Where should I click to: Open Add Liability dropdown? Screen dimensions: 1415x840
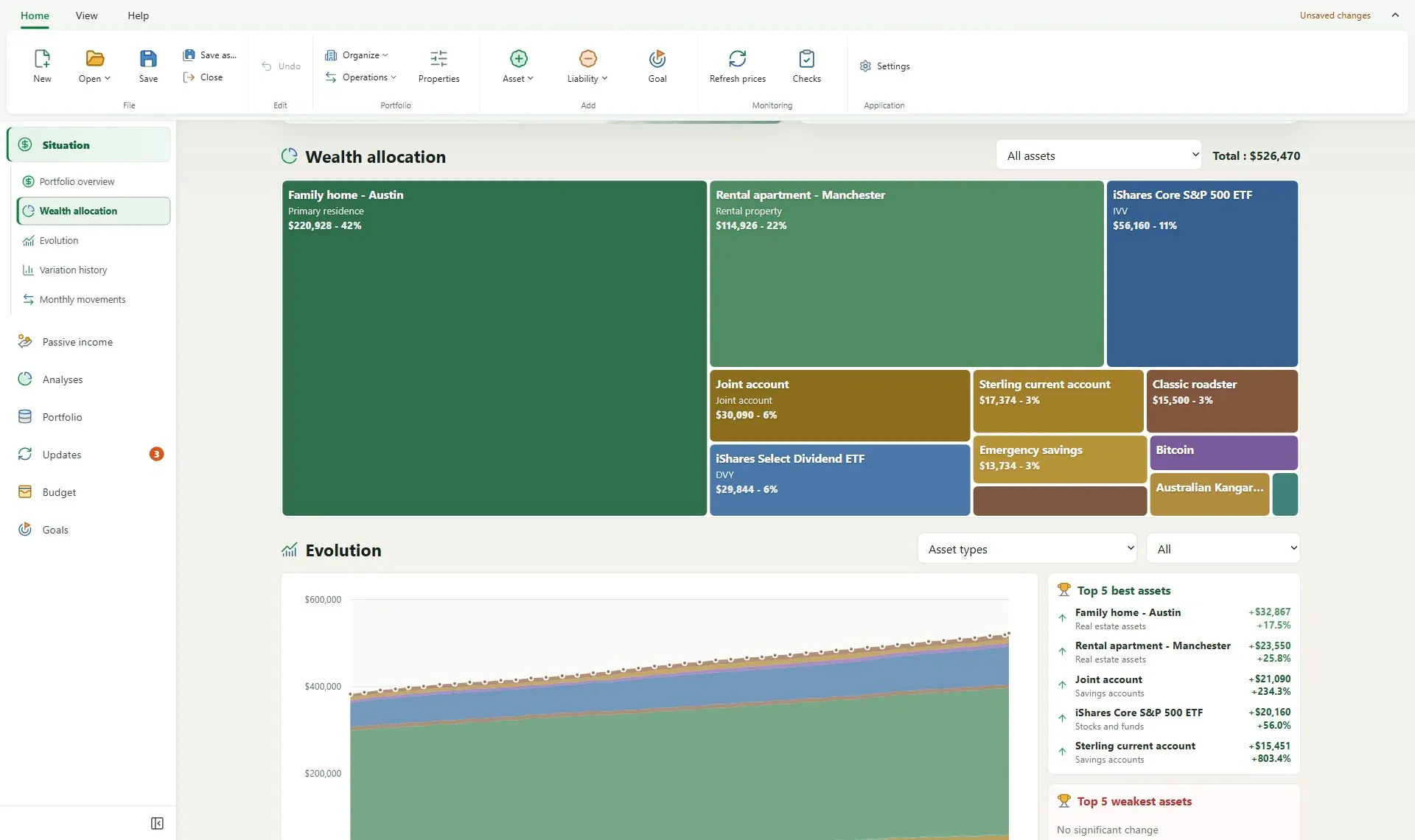[587, 66]
